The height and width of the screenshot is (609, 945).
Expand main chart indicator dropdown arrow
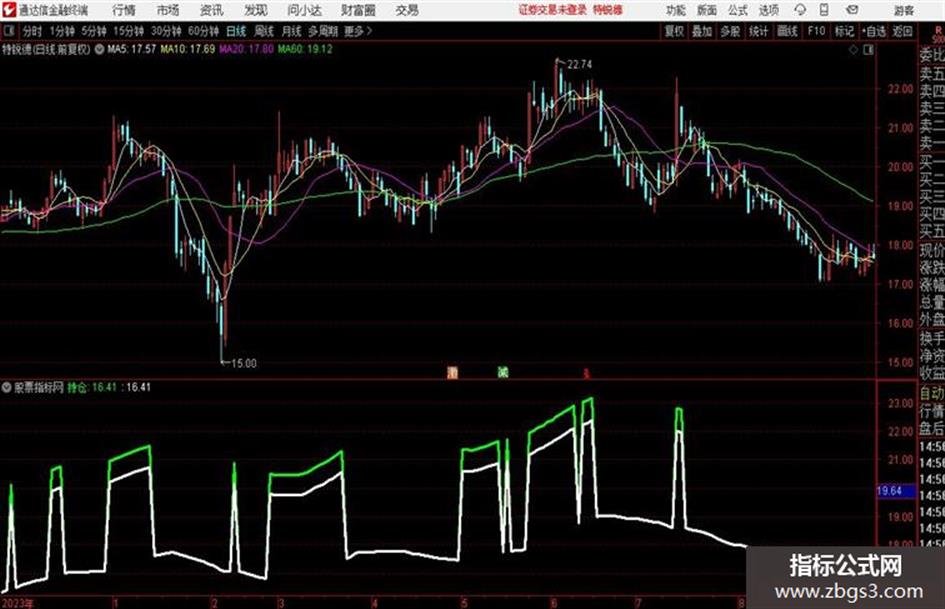click(x=99, y=49)
